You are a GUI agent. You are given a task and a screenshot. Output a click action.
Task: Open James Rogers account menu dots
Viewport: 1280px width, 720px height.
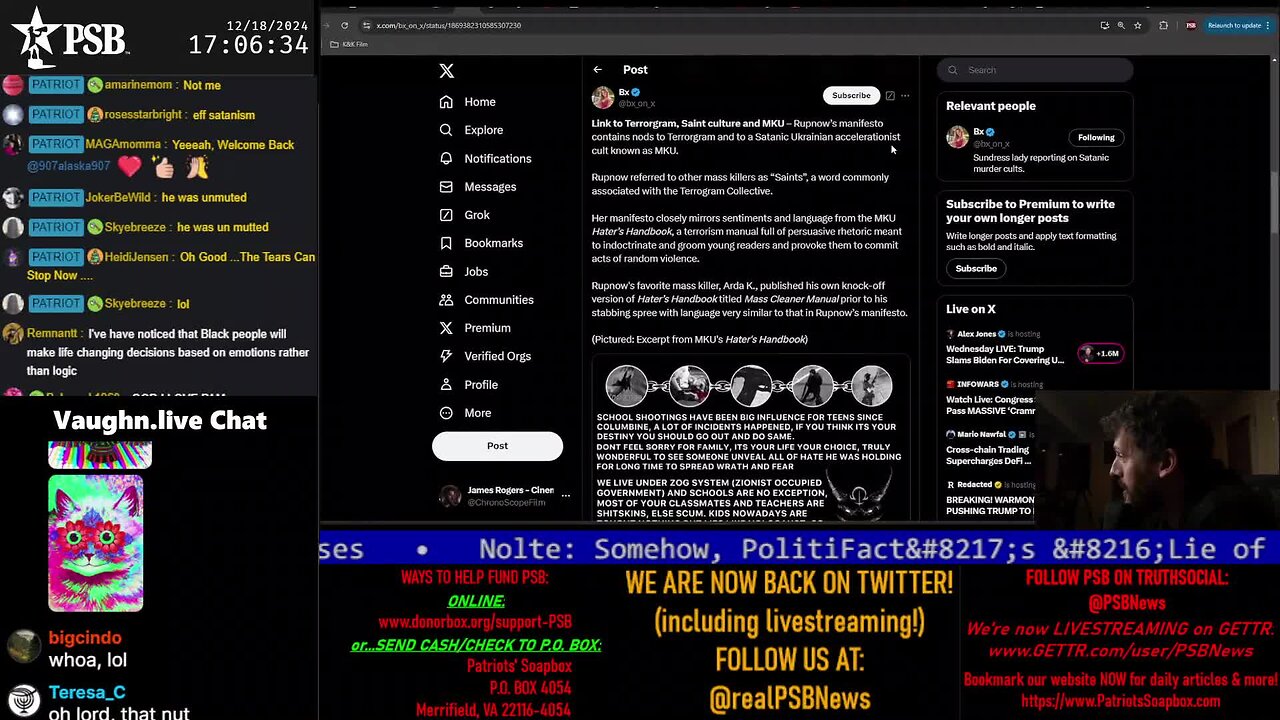[566, 495]
